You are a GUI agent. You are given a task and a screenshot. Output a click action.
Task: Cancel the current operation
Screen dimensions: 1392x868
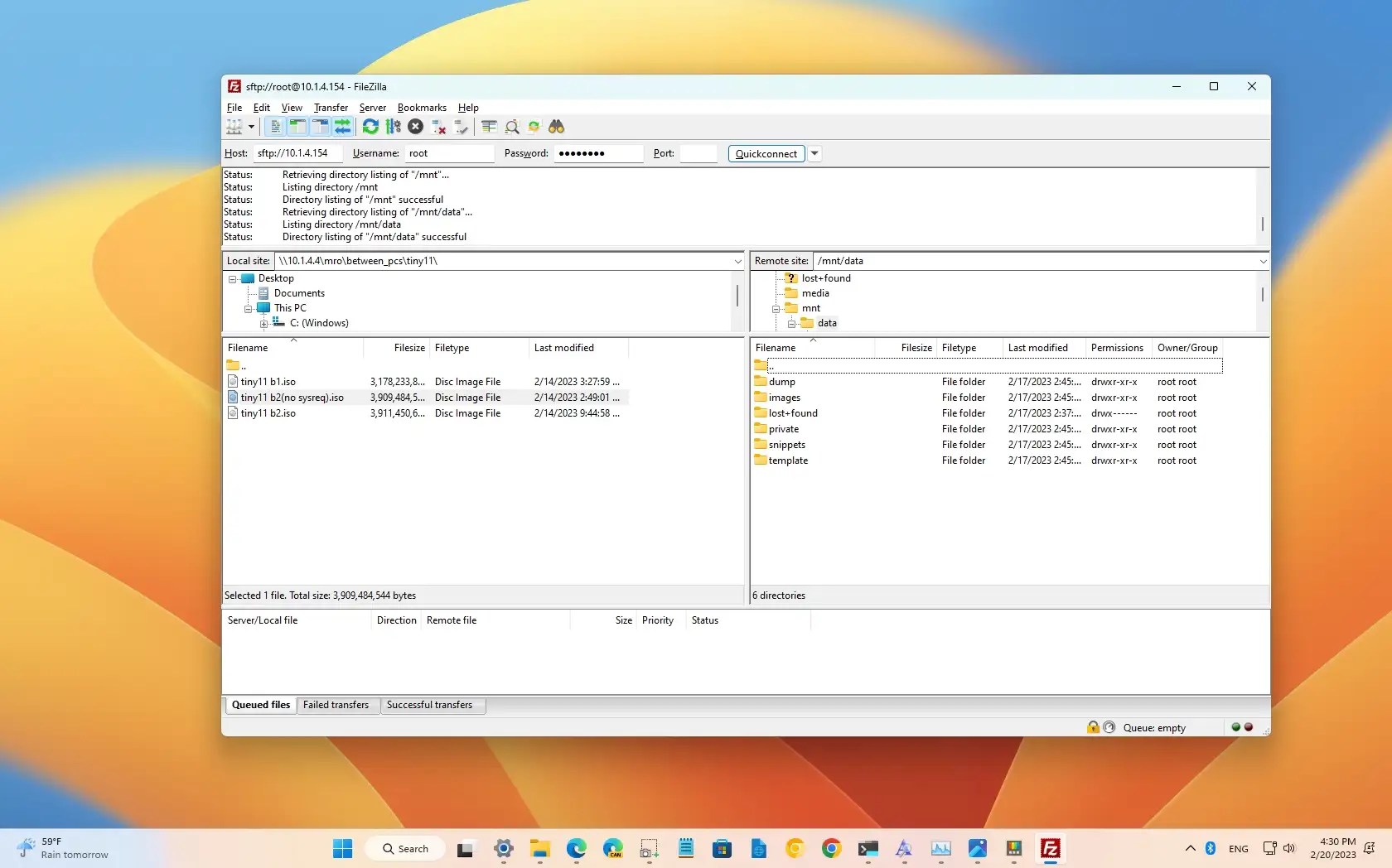pos(415,127)
